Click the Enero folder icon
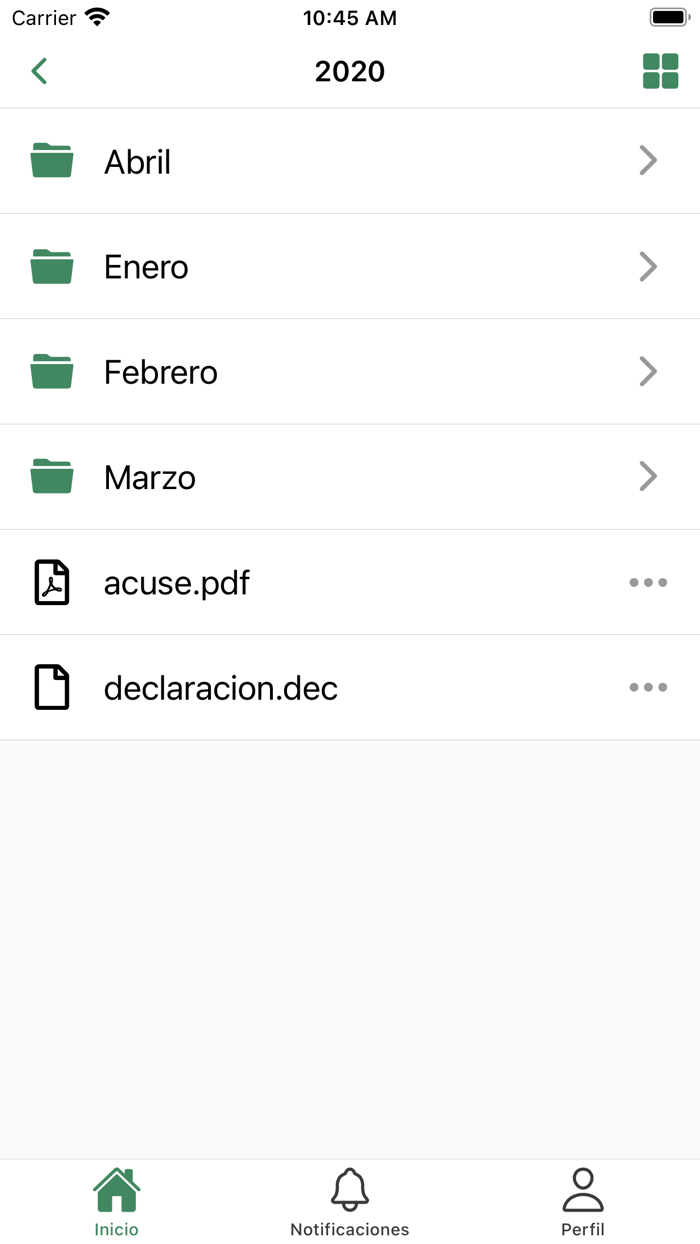This screenshot has width=700, height=1244. click(52, 267)
